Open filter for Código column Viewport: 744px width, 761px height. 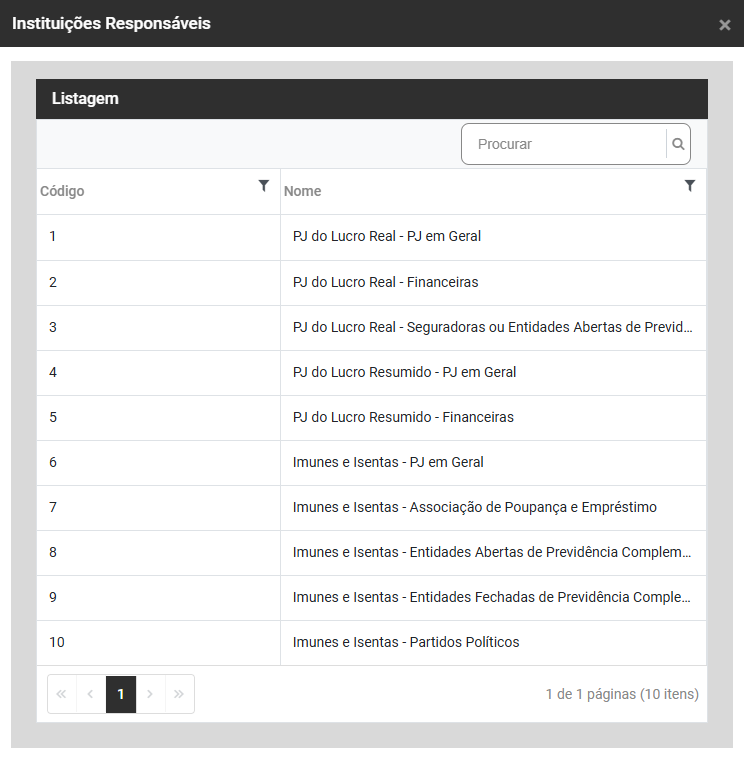[x=263, y=185]
